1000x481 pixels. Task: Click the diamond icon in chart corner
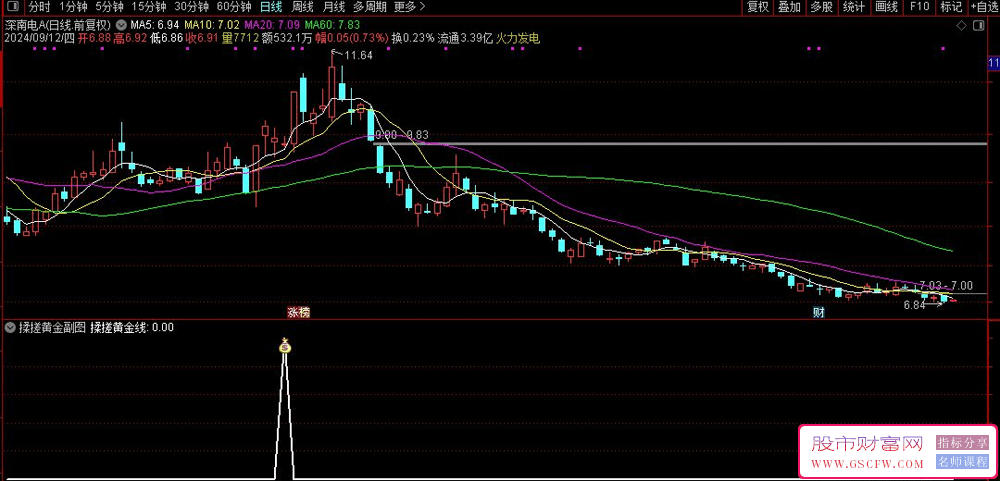(961, 26)
